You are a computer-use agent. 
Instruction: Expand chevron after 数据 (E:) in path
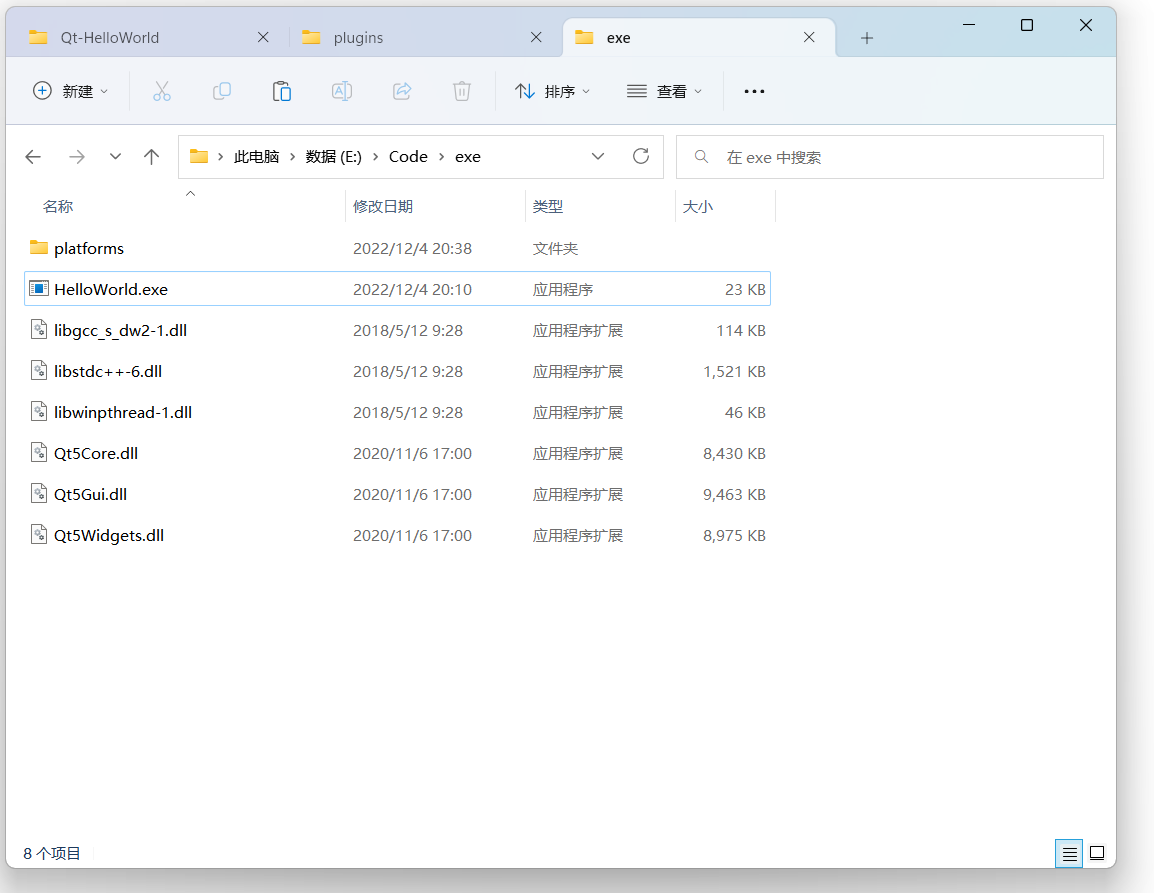[375, 157]
